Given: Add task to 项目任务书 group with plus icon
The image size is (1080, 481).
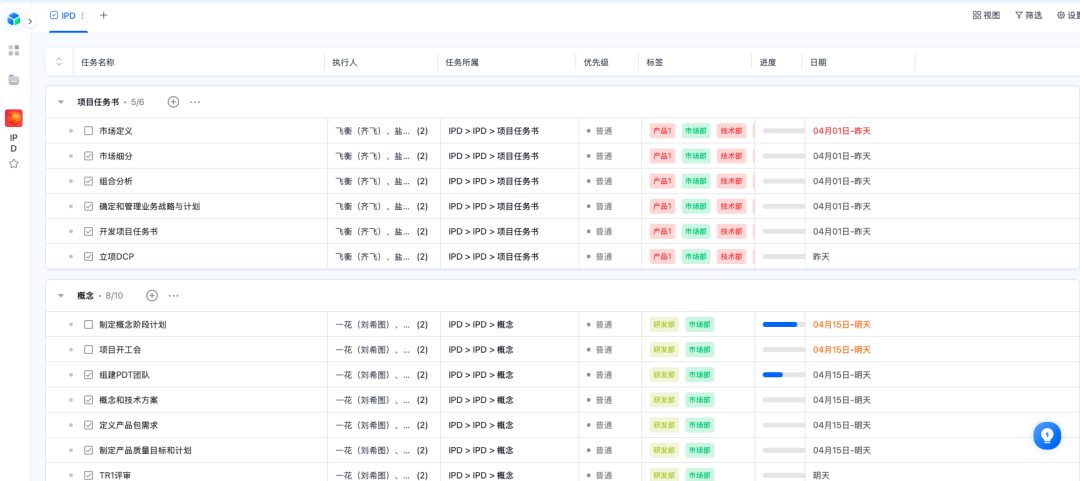Looking at the screenshot, I should (173, 102).
